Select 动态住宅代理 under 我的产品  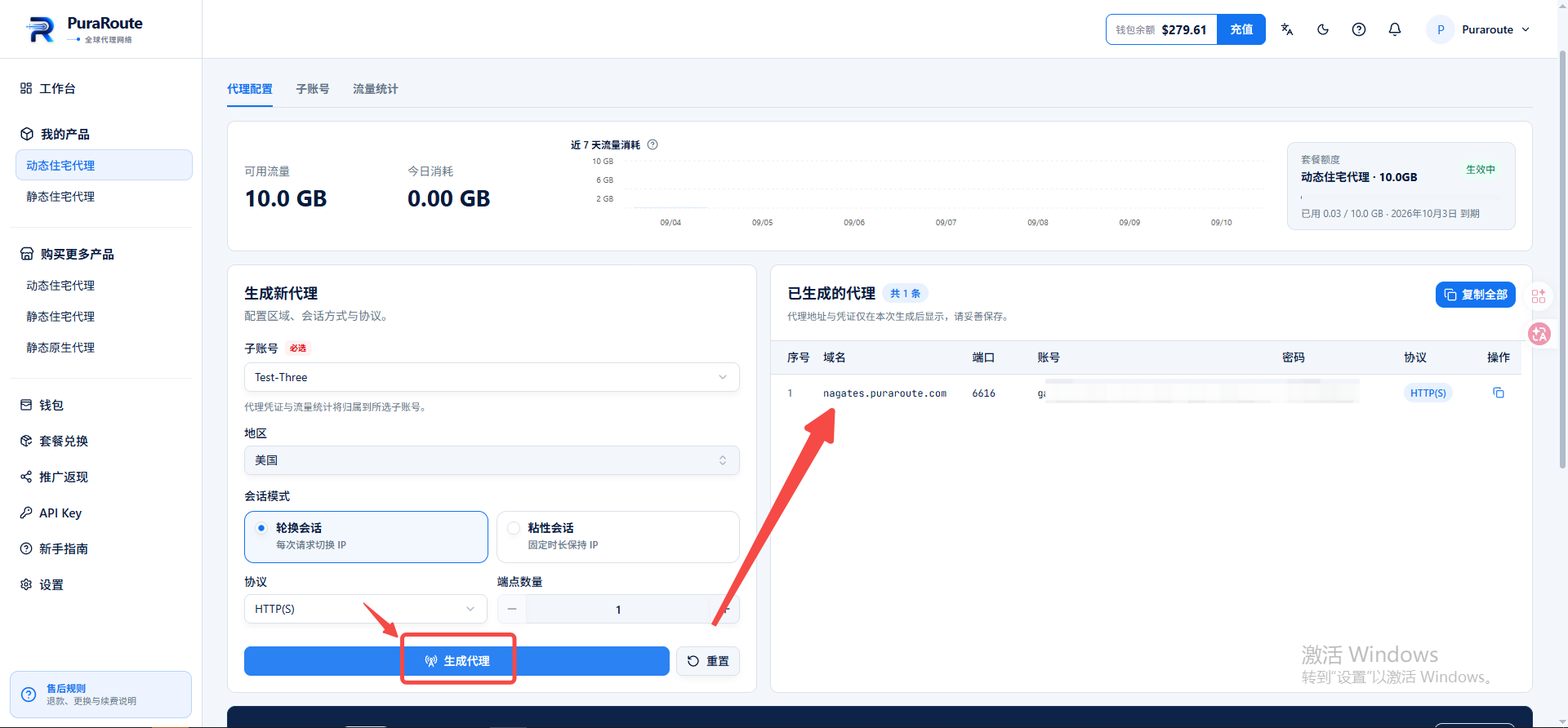(x=104, y=165)
